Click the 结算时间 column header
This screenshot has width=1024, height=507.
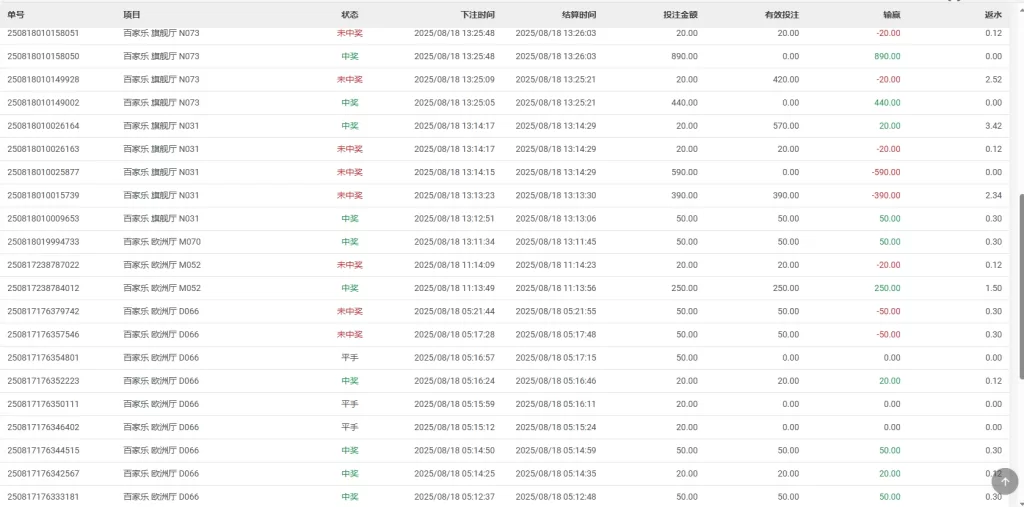[579, 14]
